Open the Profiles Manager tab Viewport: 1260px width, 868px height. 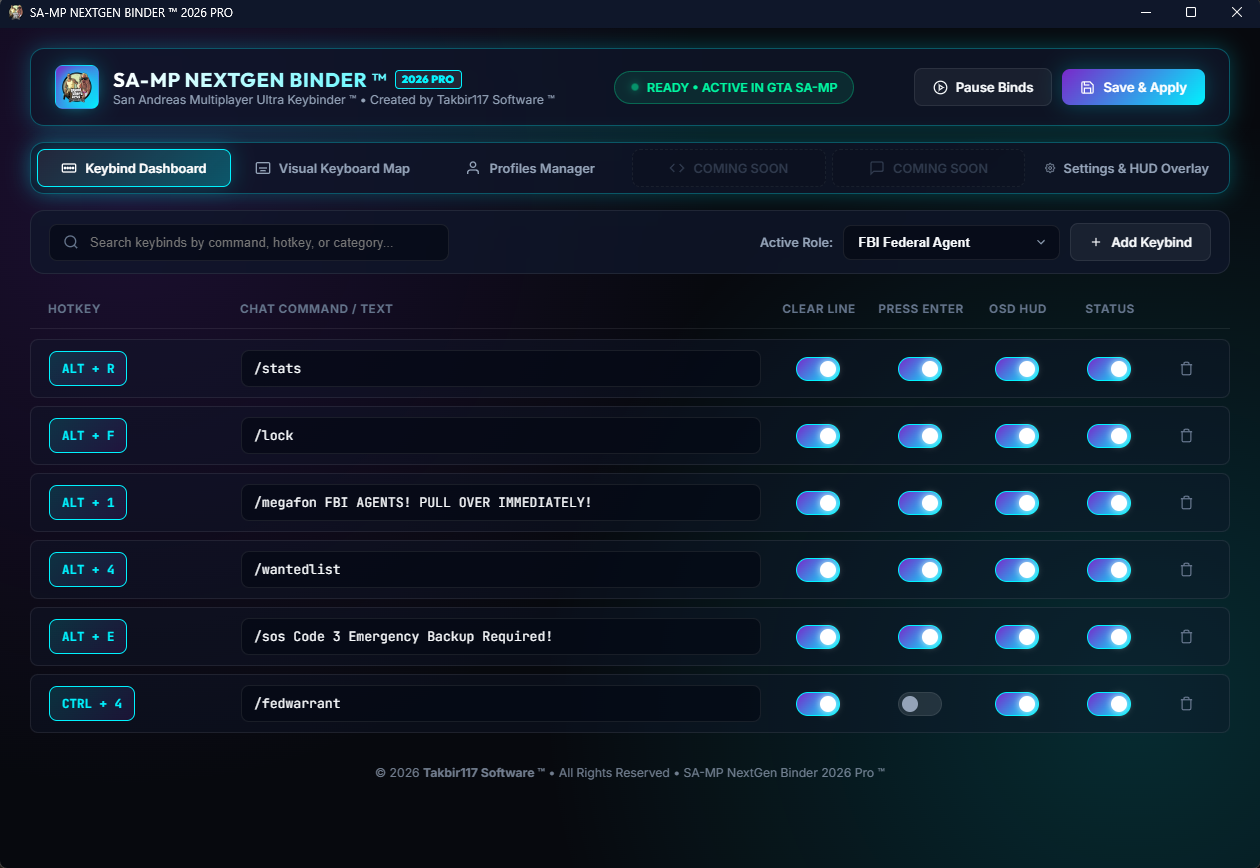530,168
